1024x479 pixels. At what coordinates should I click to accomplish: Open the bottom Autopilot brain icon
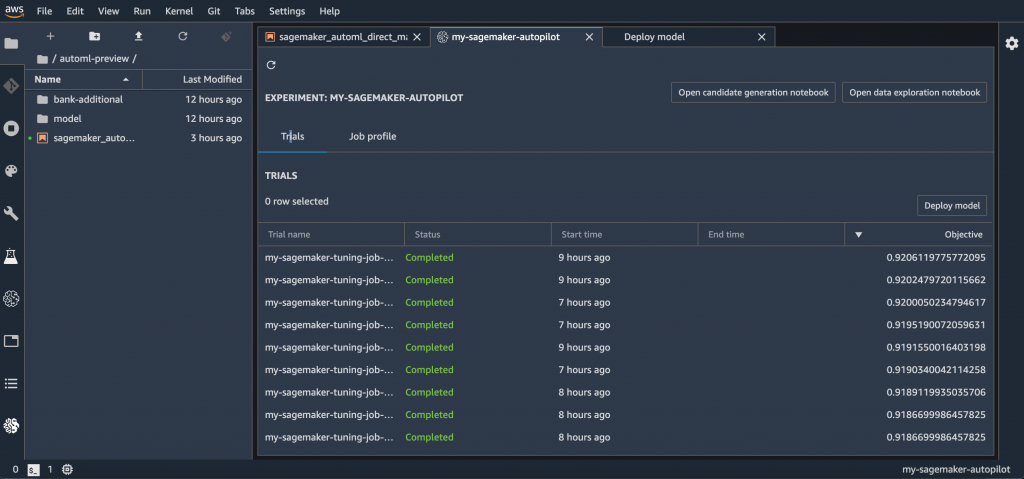coord(12,425)
